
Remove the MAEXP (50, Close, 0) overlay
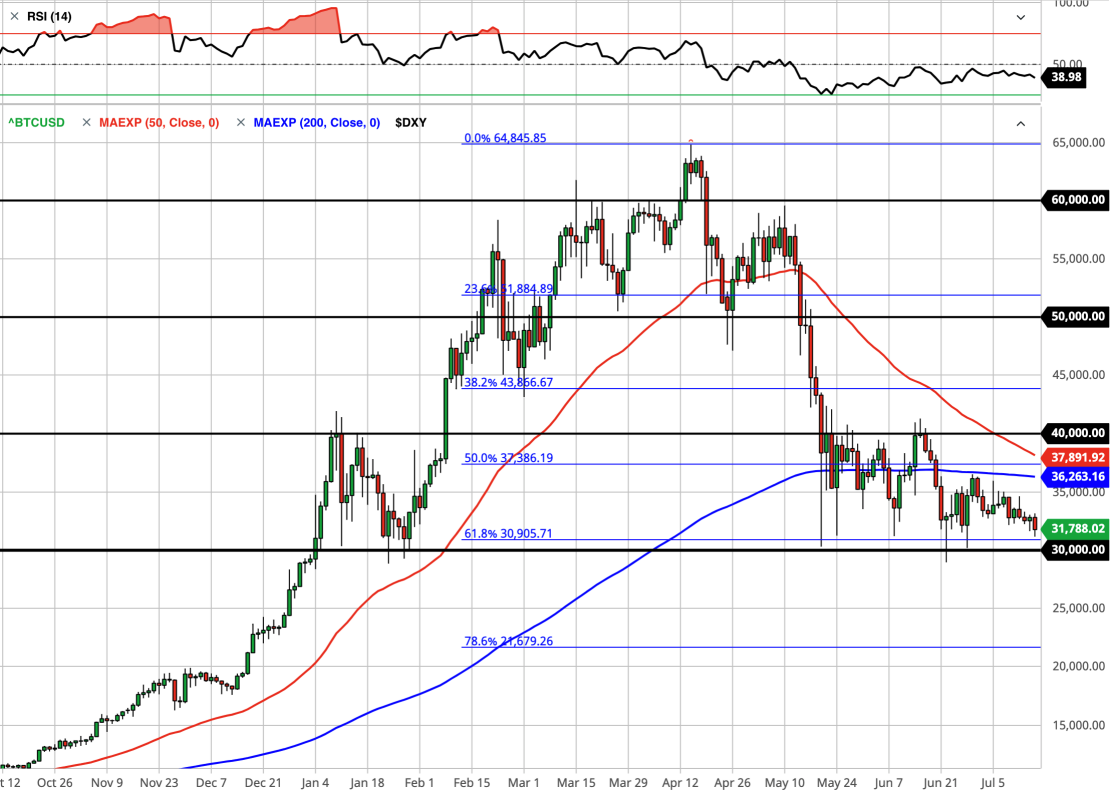coord(86,122)
